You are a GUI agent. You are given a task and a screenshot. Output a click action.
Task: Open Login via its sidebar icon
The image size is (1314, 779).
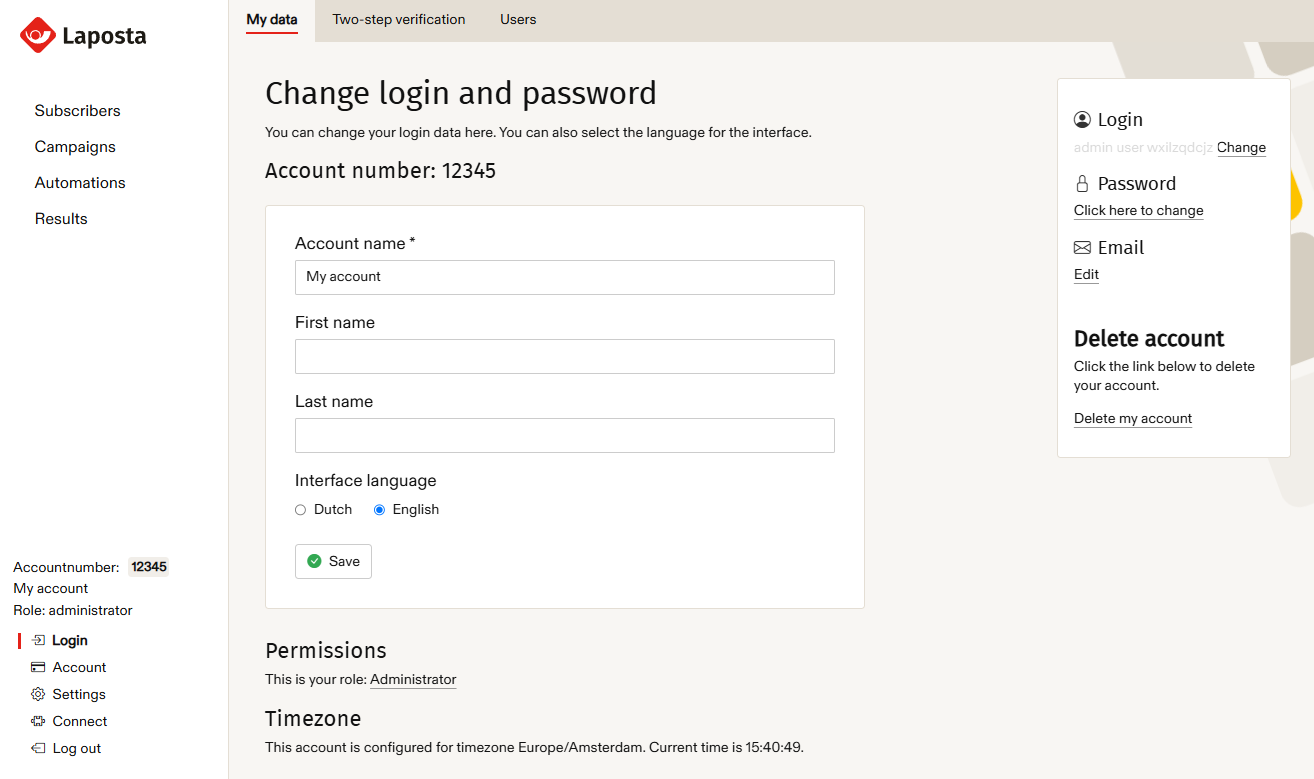click(38, 640)
